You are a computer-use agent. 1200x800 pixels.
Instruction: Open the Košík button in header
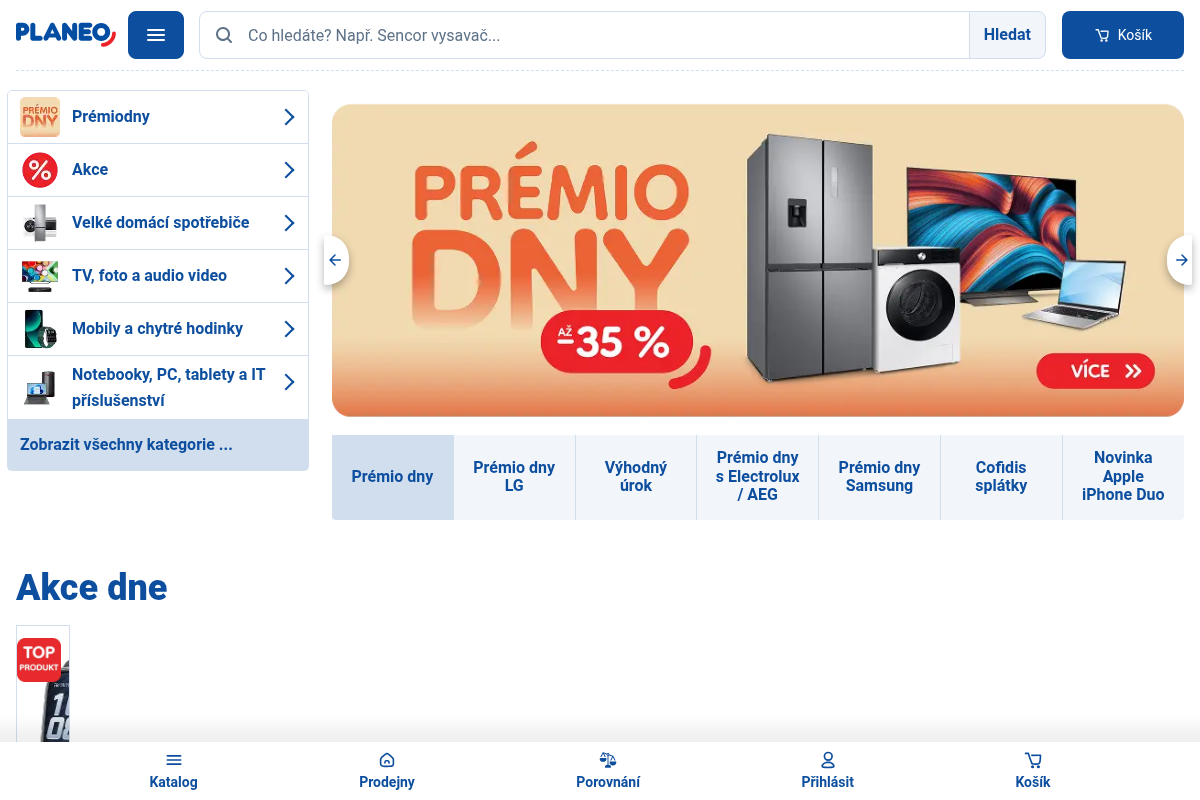[x=1123, y=35]
